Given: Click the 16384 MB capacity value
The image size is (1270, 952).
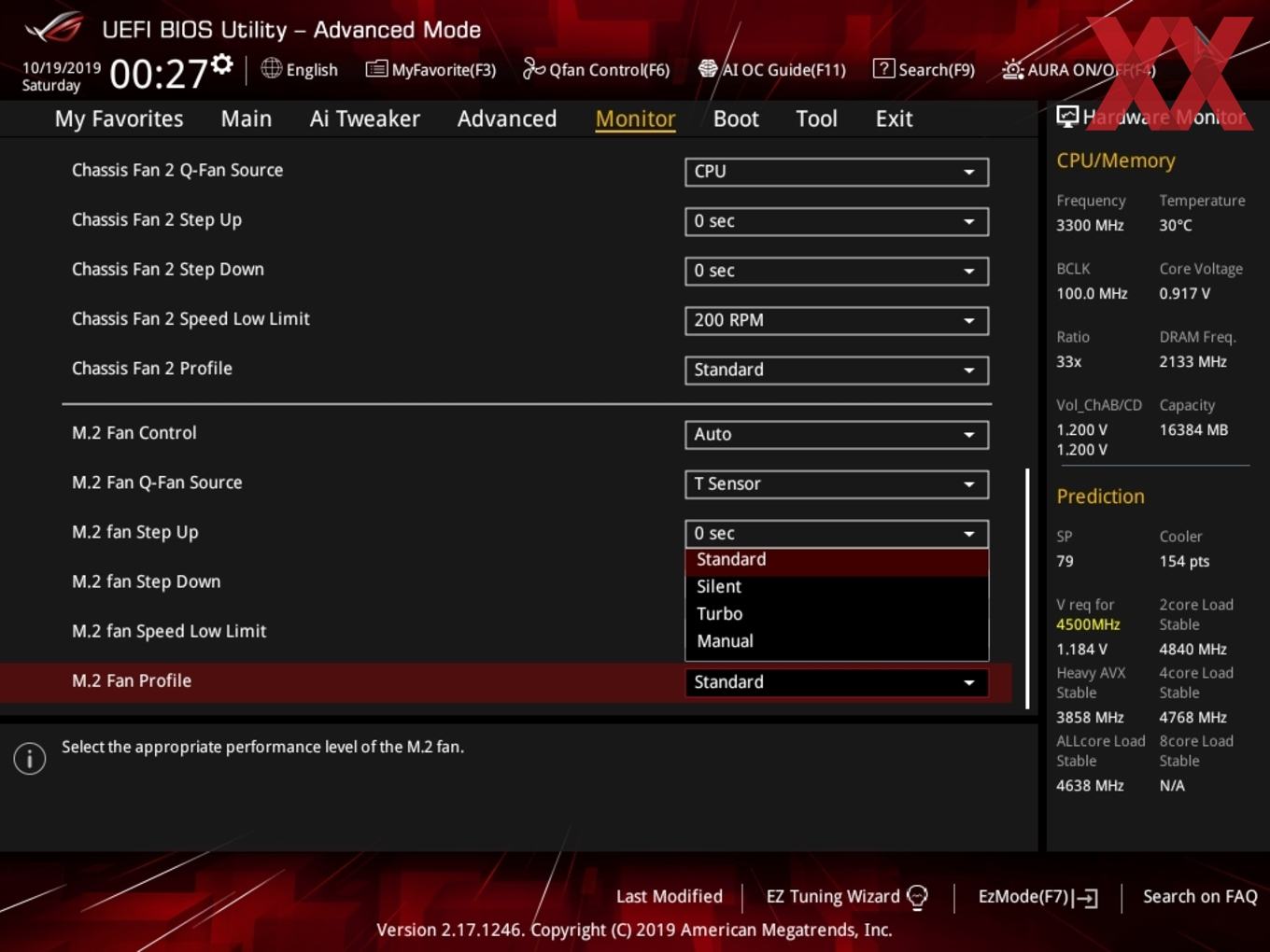Looking at the screenshot, I should (1193, 430).
